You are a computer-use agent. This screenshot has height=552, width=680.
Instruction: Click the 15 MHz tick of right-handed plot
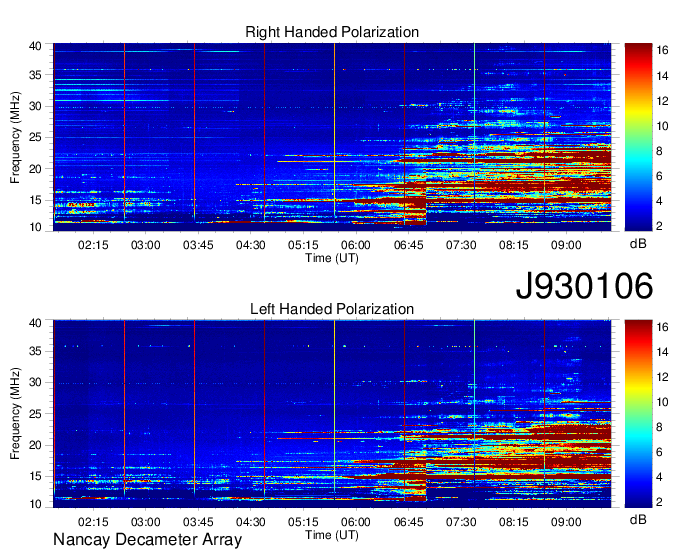coord(35,200)
